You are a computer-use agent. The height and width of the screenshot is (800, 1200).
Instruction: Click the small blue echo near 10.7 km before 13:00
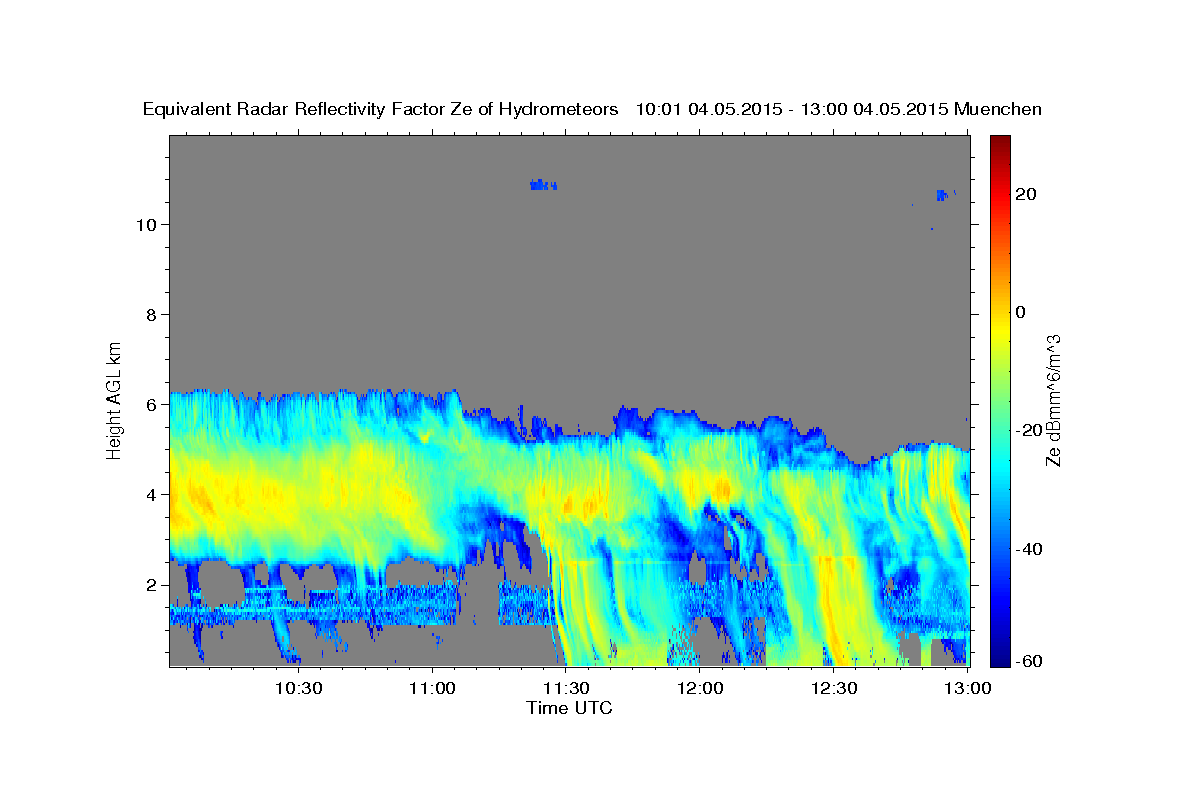tap(943, 194)
